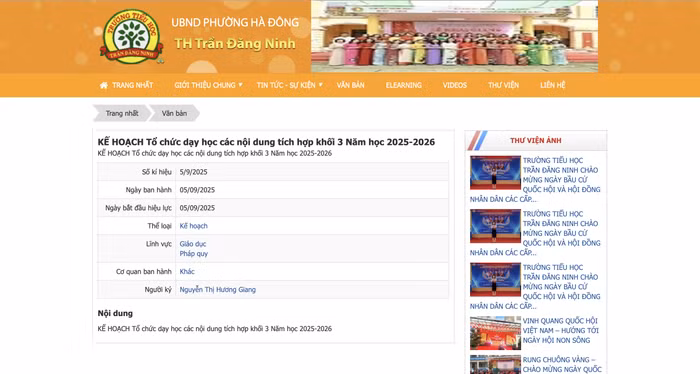Open the third Chào mừng ngày bầu cử thumbnail
The image size is (700, 374).
click(x=495, y=280)
